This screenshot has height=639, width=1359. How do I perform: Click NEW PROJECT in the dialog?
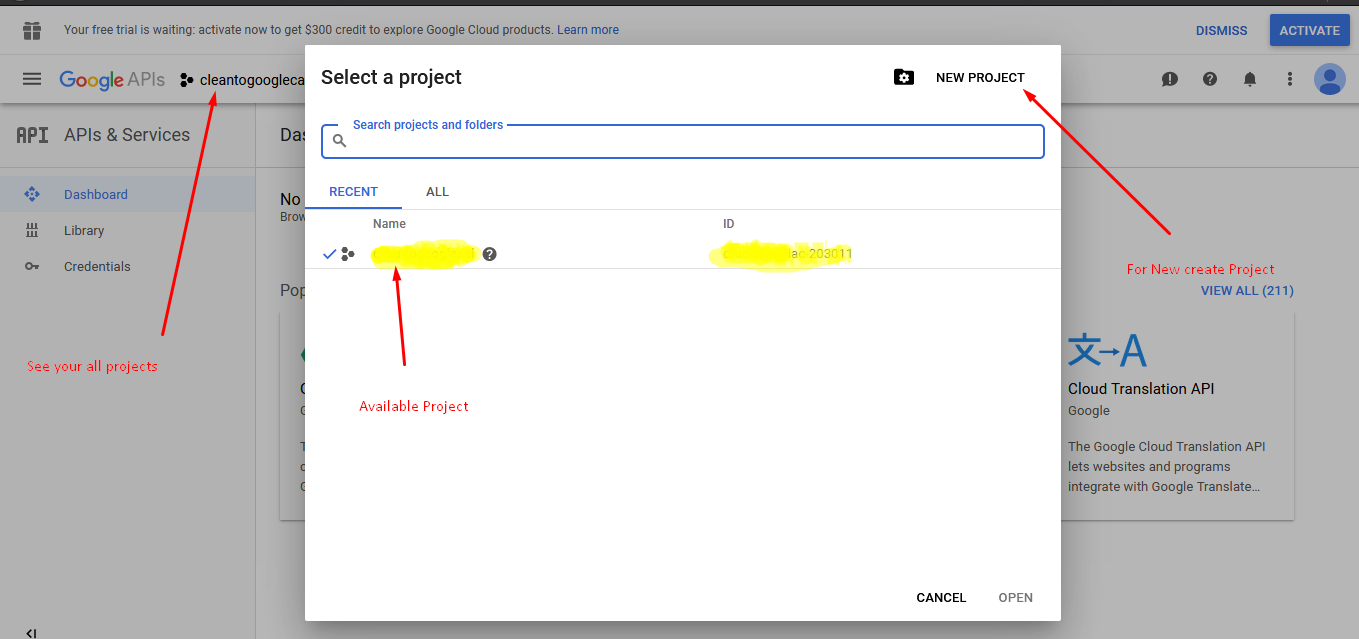coord(980,78)
